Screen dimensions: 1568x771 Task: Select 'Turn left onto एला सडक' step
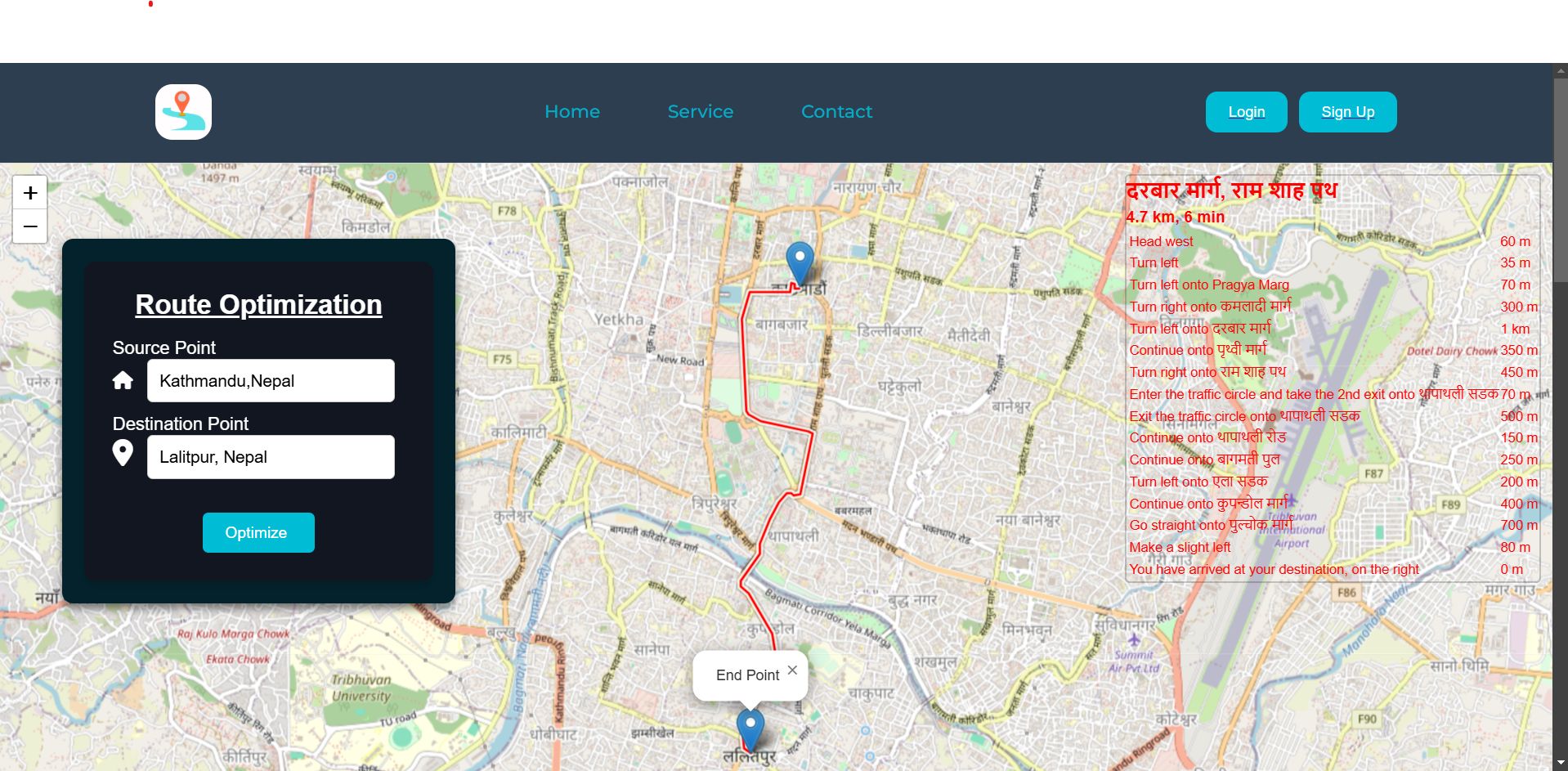click(1333, 482)
